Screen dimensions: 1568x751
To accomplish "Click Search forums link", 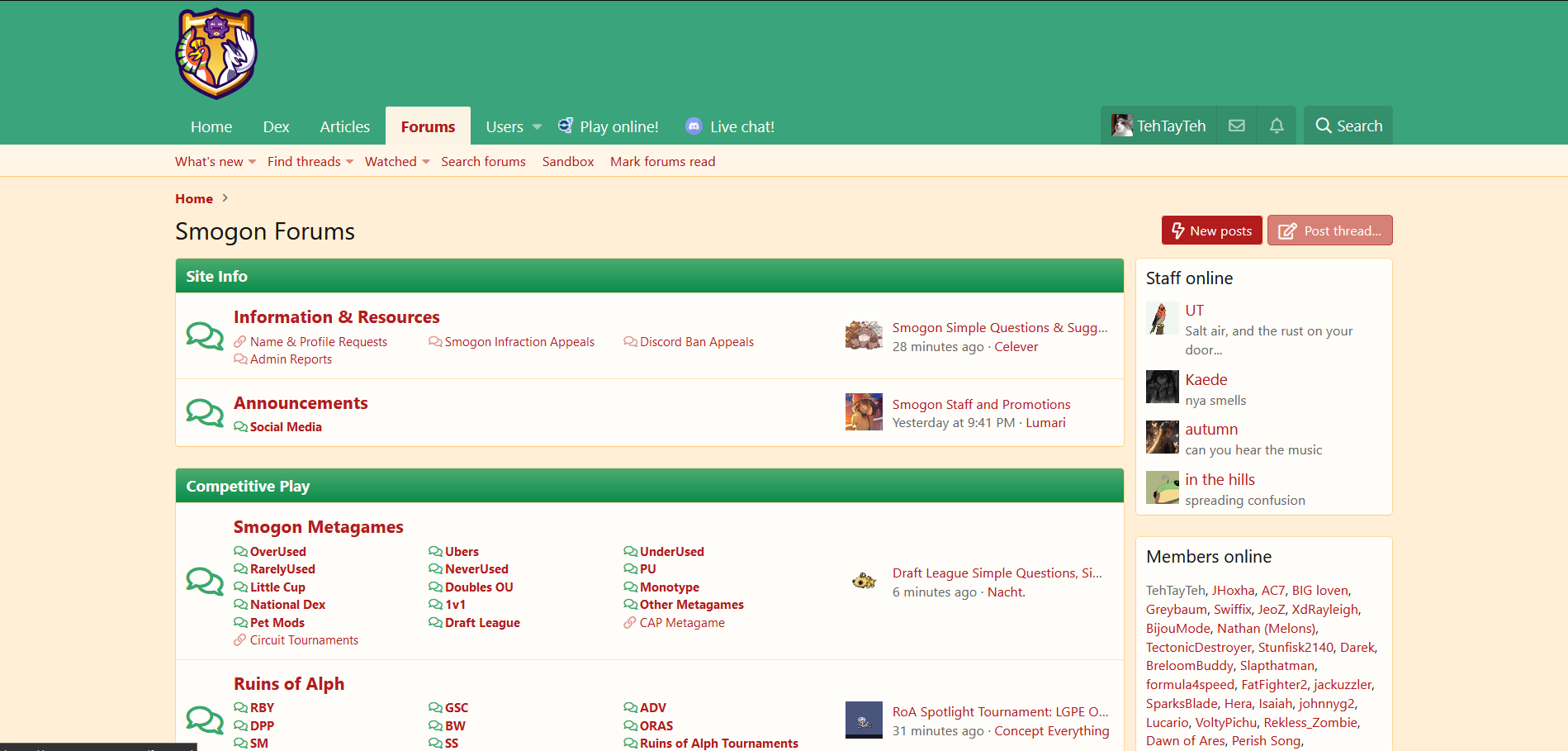I will [x=483, y=162].
